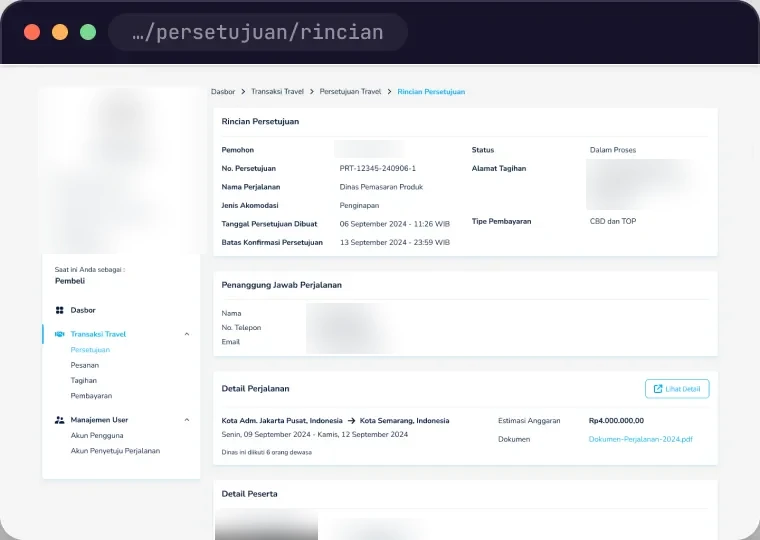The image size is (760, 540).
Task: Click approval number PRT-12345-240906-1
Action: point(378,169)
